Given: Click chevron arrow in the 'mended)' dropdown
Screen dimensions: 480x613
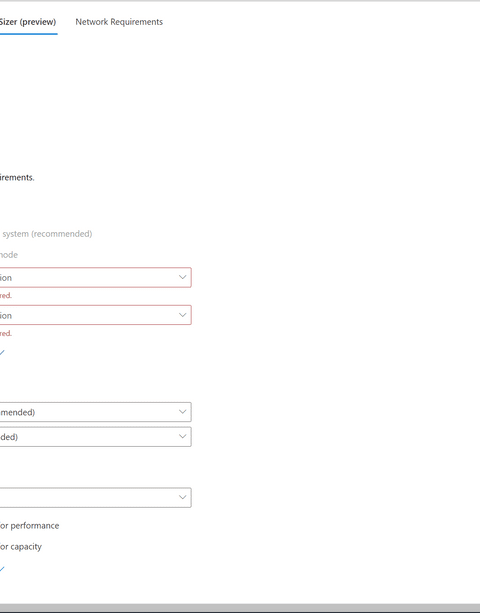Looking at the screenshot, I should (x=183, y=412).
